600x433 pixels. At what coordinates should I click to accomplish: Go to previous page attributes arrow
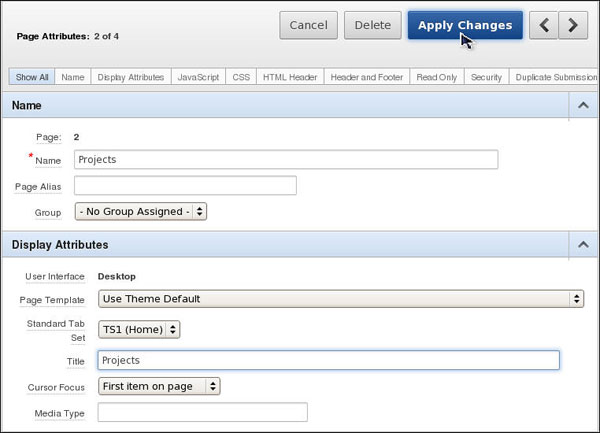click(x=543, y=26)
